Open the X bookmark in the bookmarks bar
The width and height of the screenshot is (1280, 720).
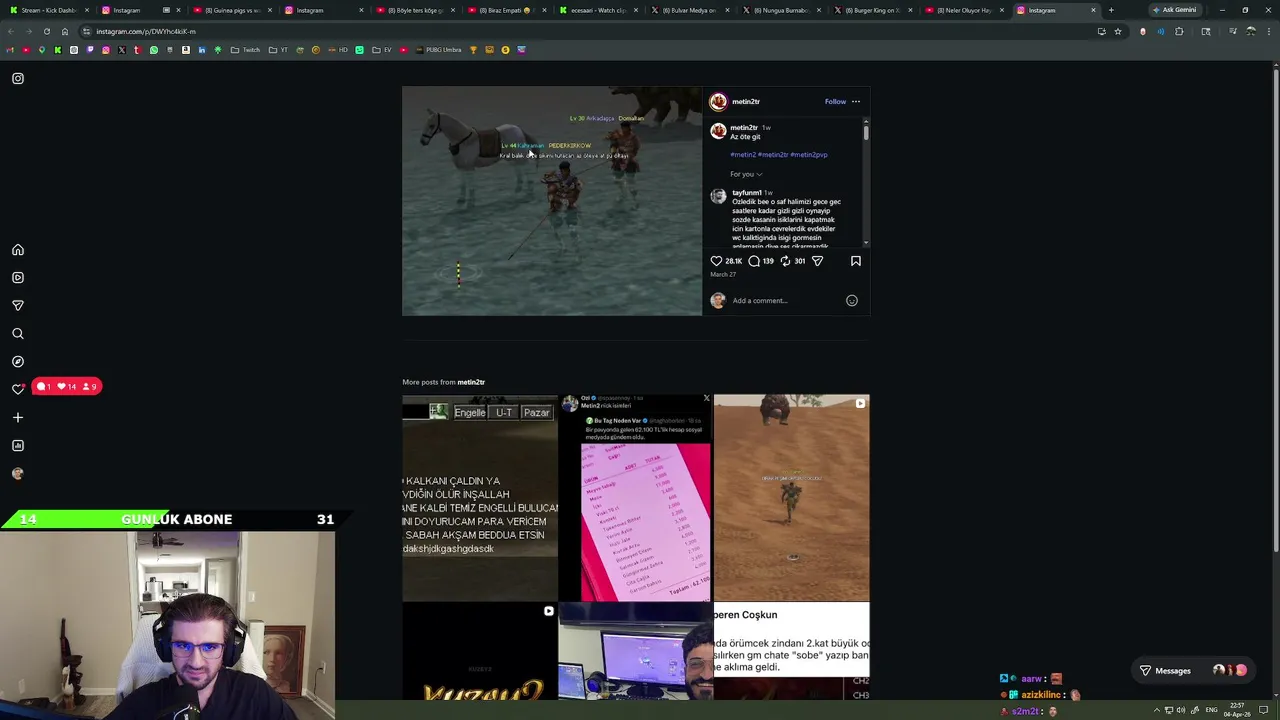pos(121,50)
